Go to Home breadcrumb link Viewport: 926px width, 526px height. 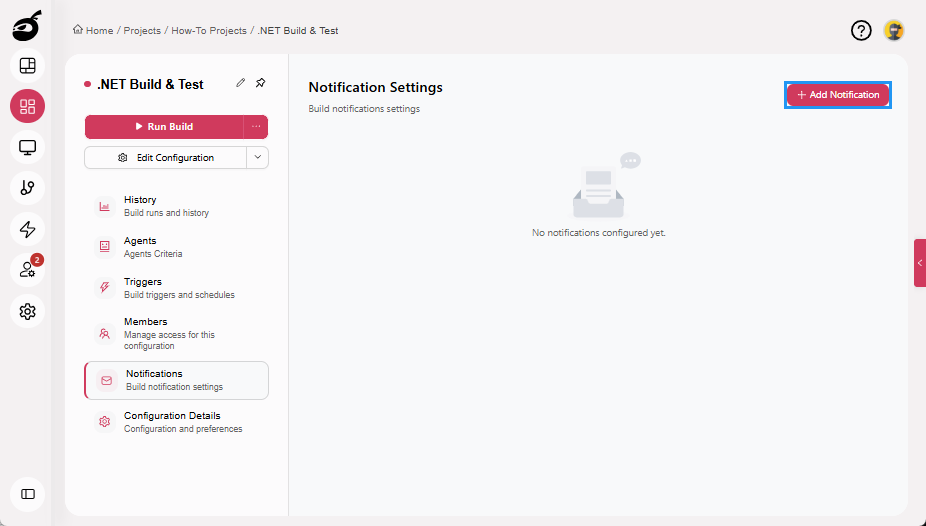[x=99, y=31]
